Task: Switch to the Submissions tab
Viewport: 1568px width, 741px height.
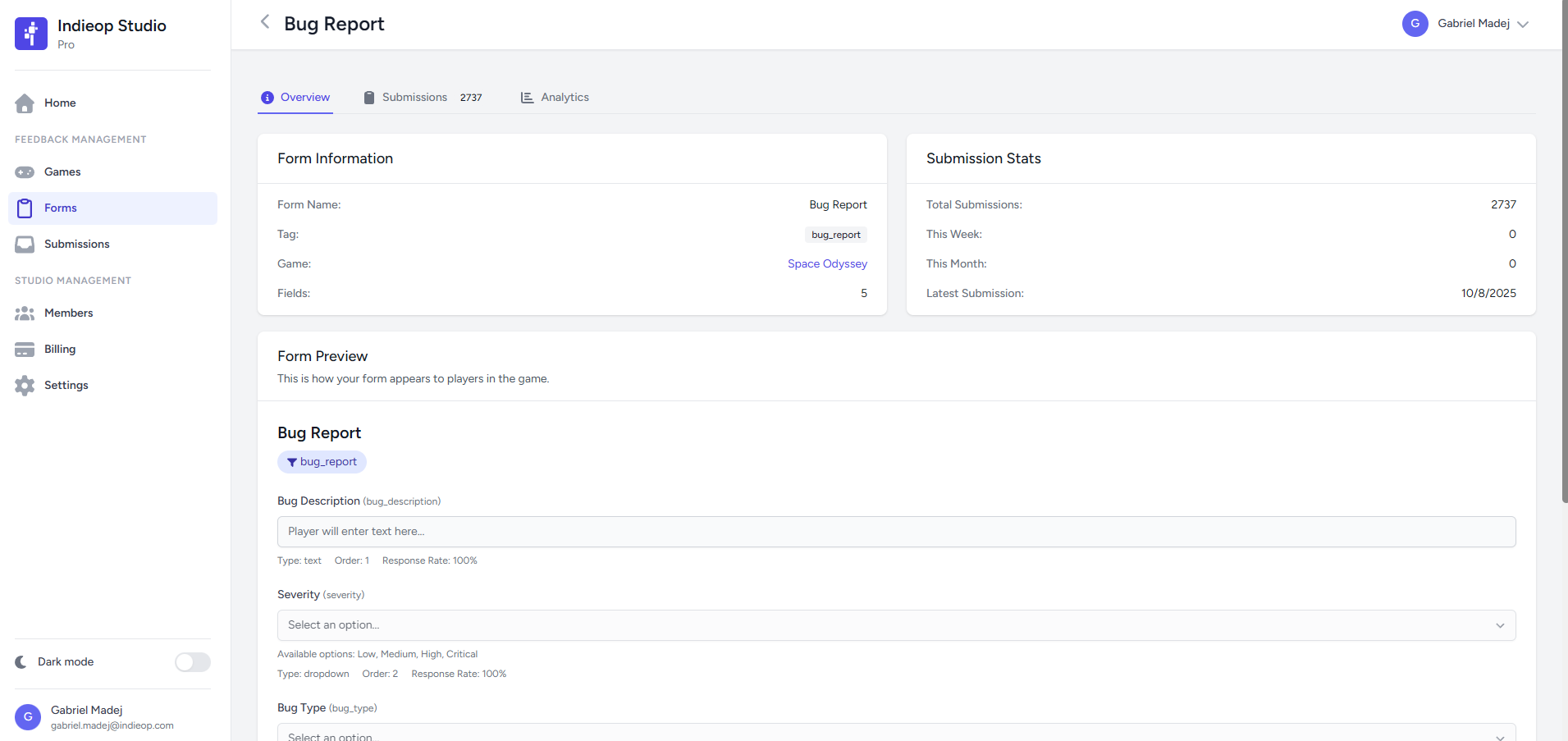Action: click(414, 97)
